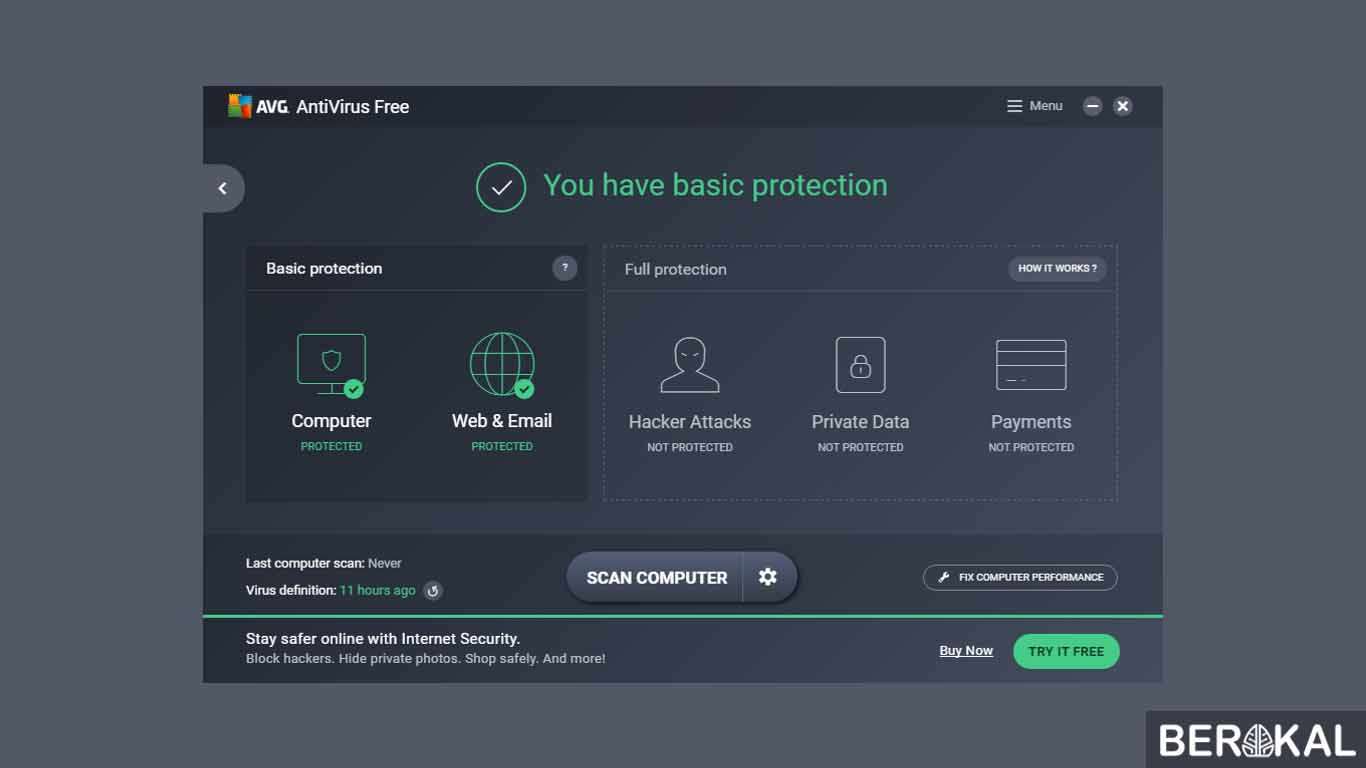Click the 'Full protection' panel title

click(676, 269)
